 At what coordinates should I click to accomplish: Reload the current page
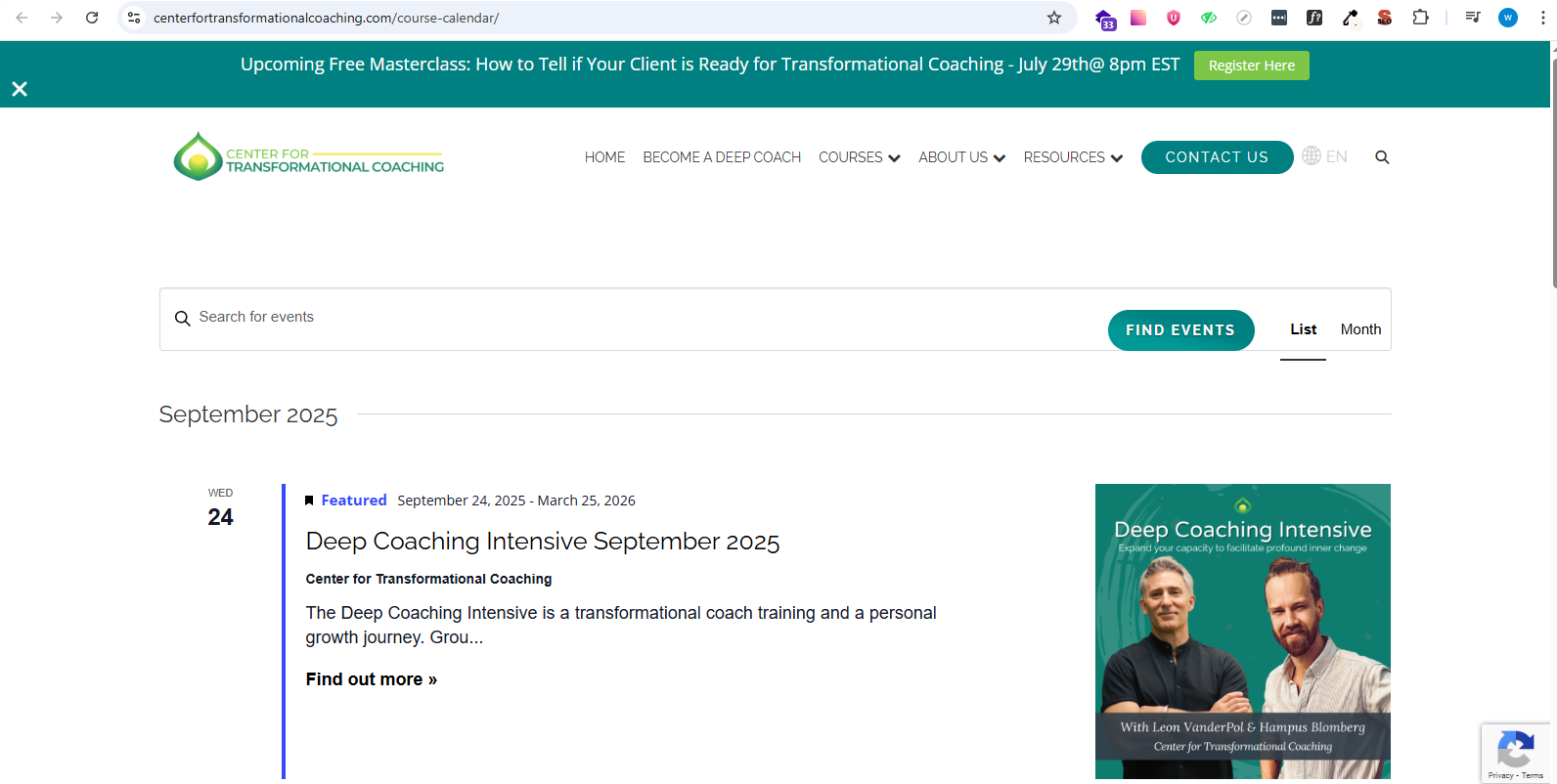click(92, 18)
